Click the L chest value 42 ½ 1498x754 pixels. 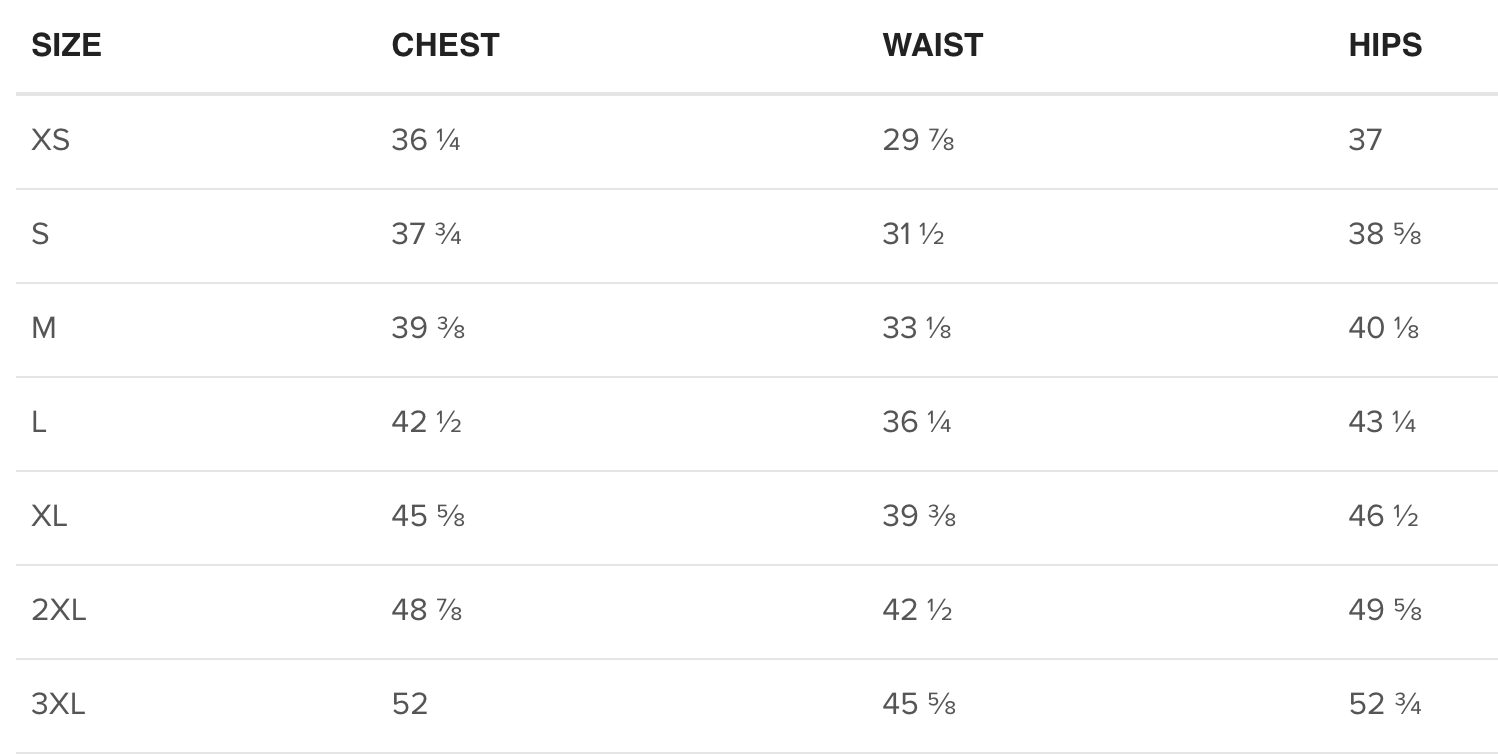427,422
